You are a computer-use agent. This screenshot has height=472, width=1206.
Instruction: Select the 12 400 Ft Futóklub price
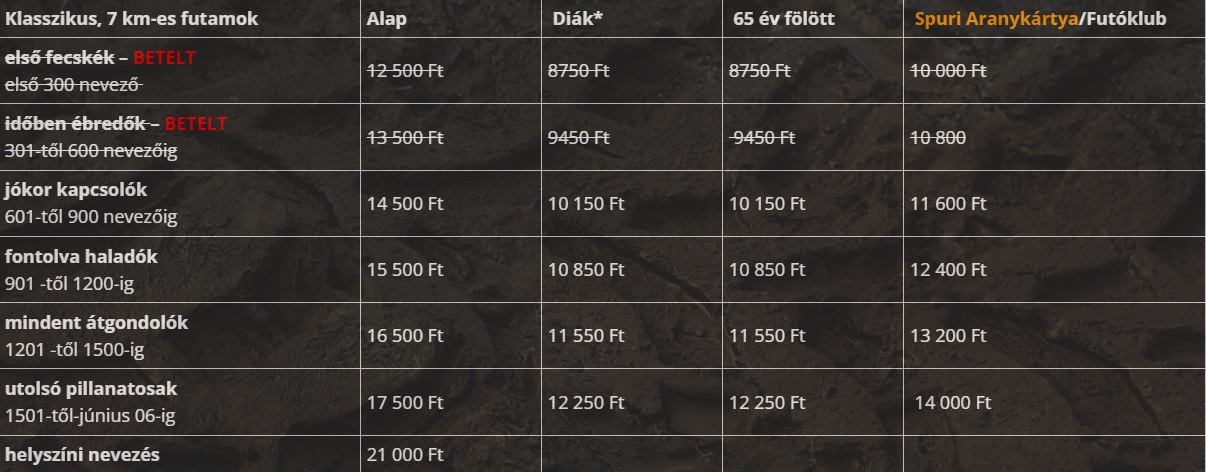948,270
